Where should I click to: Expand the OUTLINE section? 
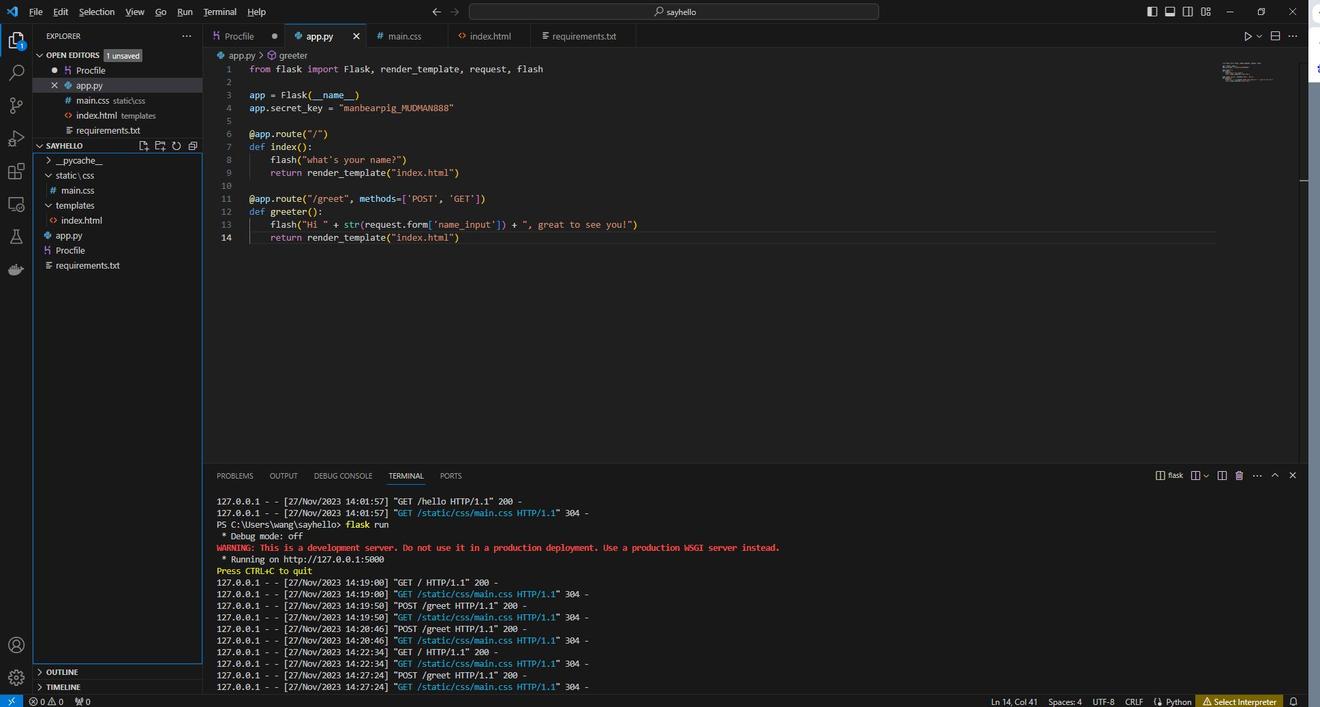tap(61, 672)
